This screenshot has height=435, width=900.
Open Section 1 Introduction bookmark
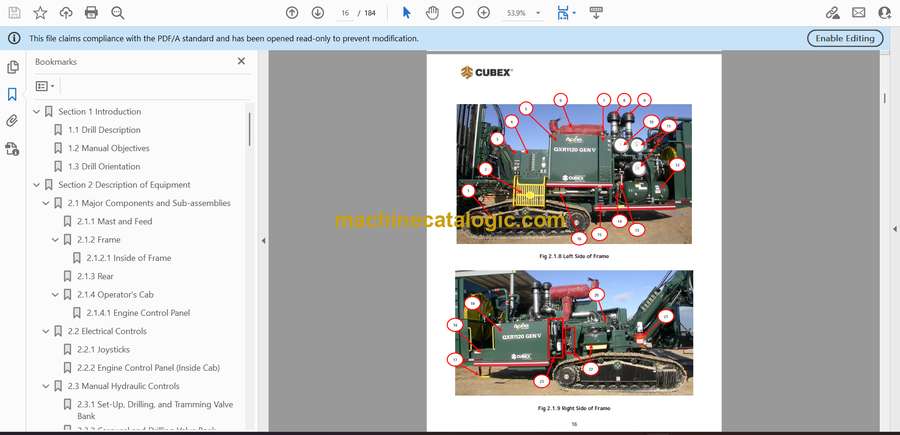(x=99, y=111)
